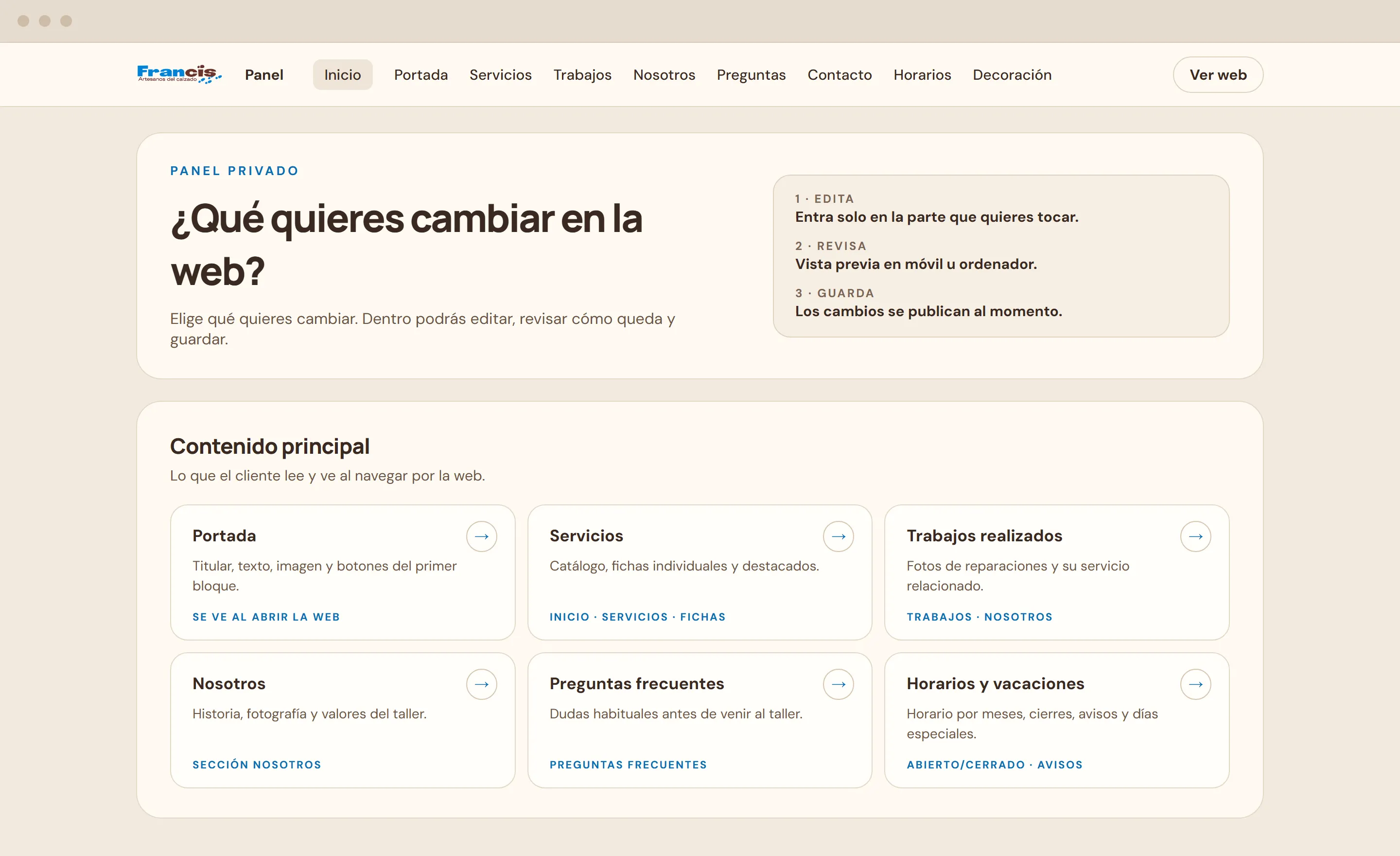Open the Servicios card arrow icon

(x=838, y=536)
